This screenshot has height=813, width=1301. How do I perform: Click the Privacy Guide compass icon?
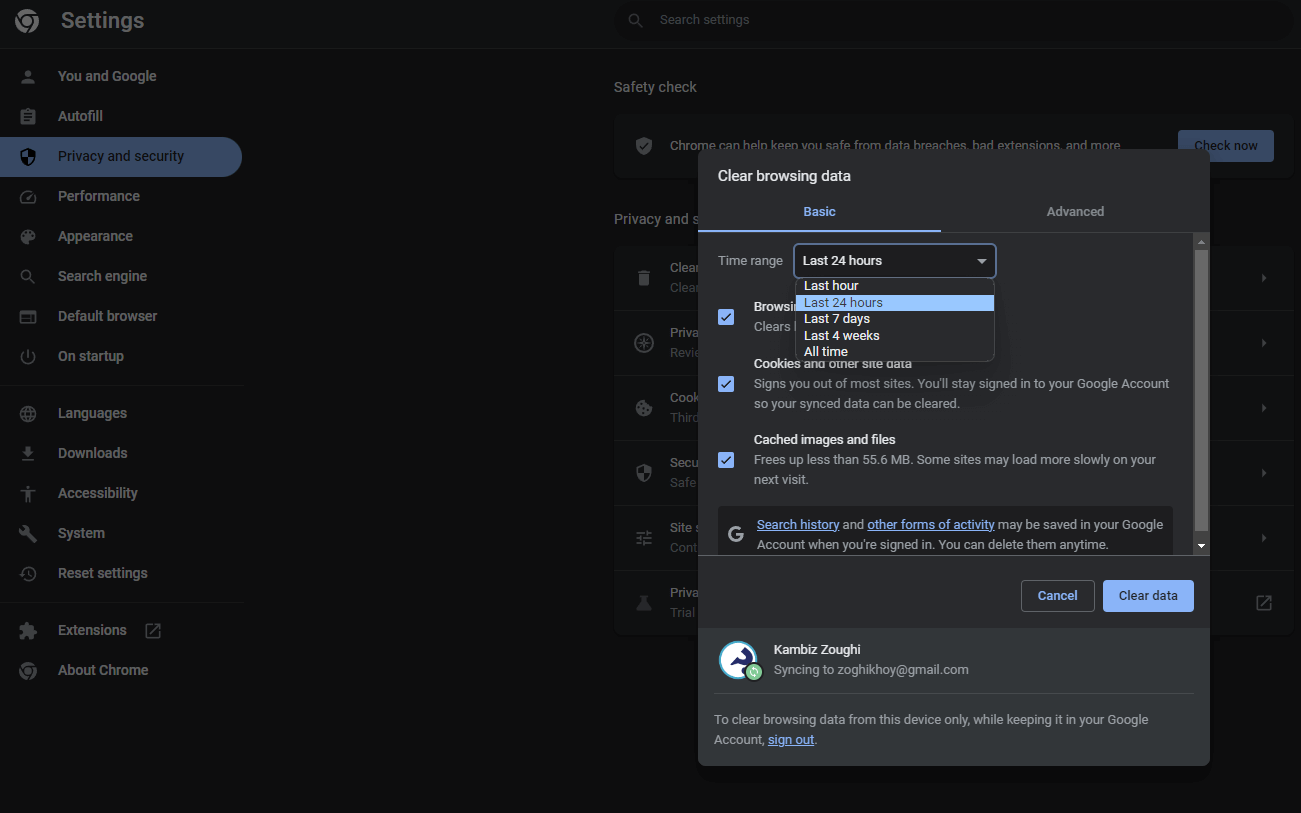(645, 343)
